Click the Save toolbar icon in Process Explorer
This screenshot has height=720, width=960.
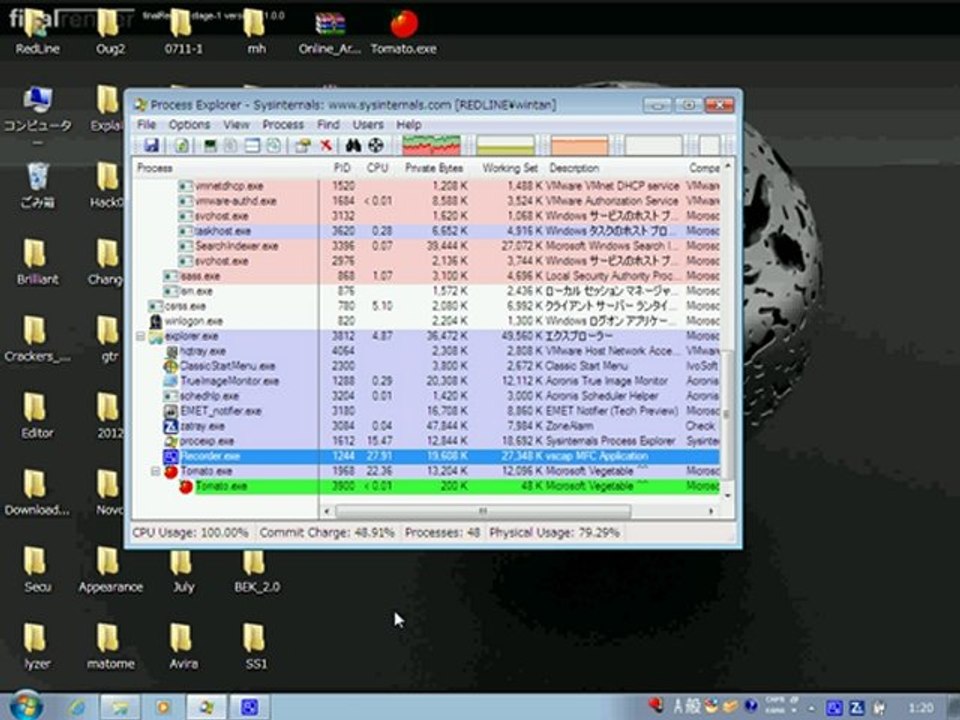point(151,145)
